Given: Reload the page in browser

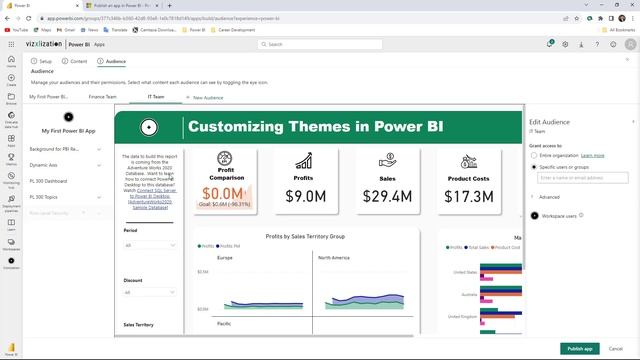Looking at the screenshot, I should point(28,18).
